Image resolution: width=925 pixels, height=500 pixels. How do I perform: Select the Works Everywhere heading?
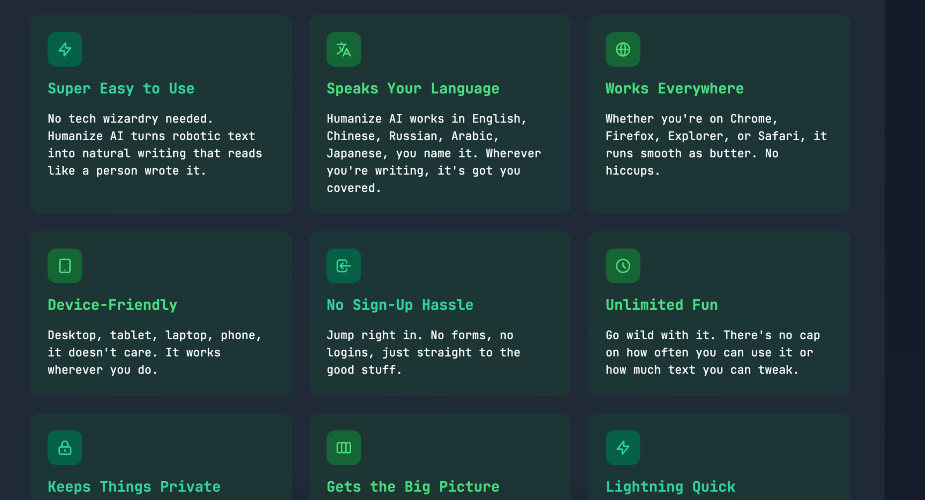pos(675,89)
